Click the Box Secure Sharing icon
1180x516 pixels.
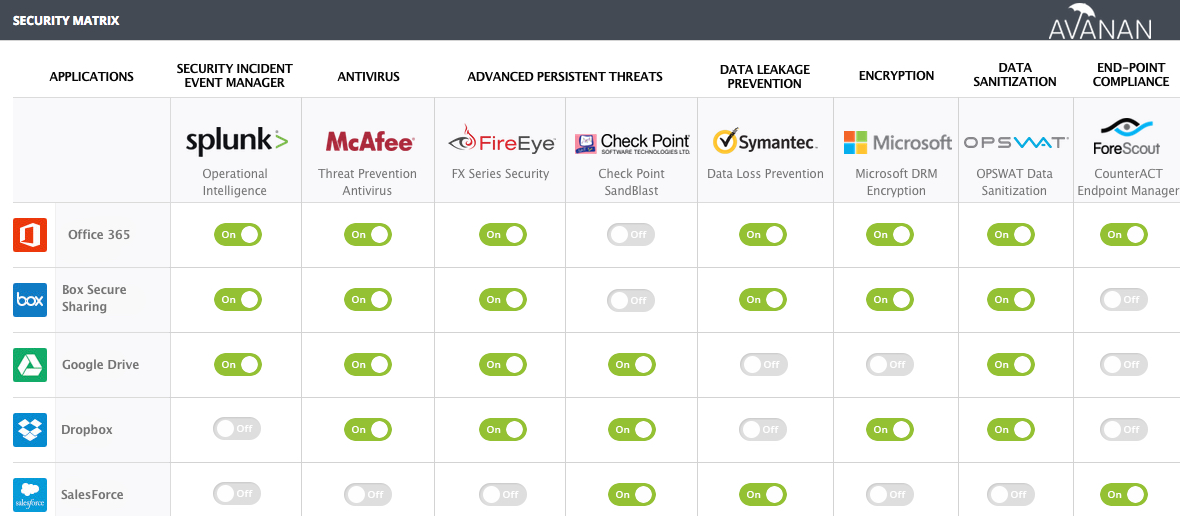coord(30,300)
